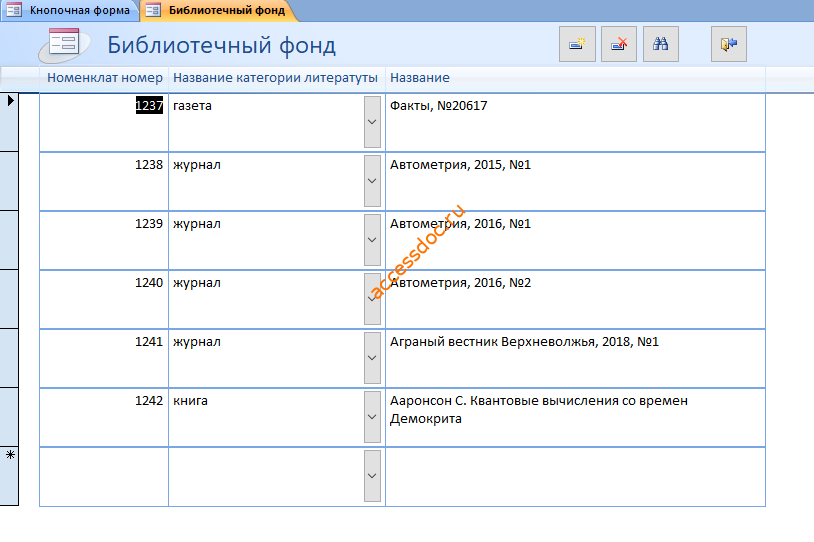
Task: Click title Аграный вестник Верхневолжья, 2018, №1
Action: pos(524,342)
